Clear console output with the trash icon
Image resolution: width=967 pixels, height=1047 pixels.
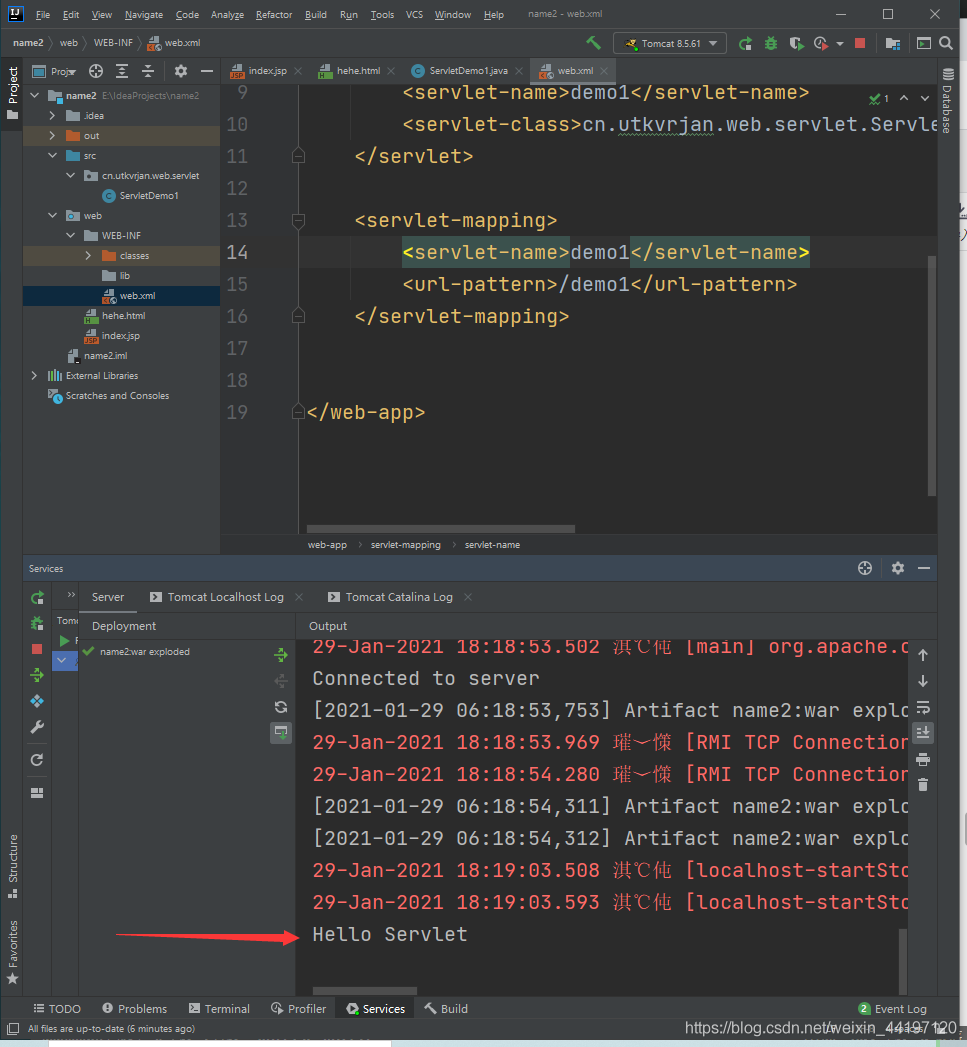tap(923, 785)
